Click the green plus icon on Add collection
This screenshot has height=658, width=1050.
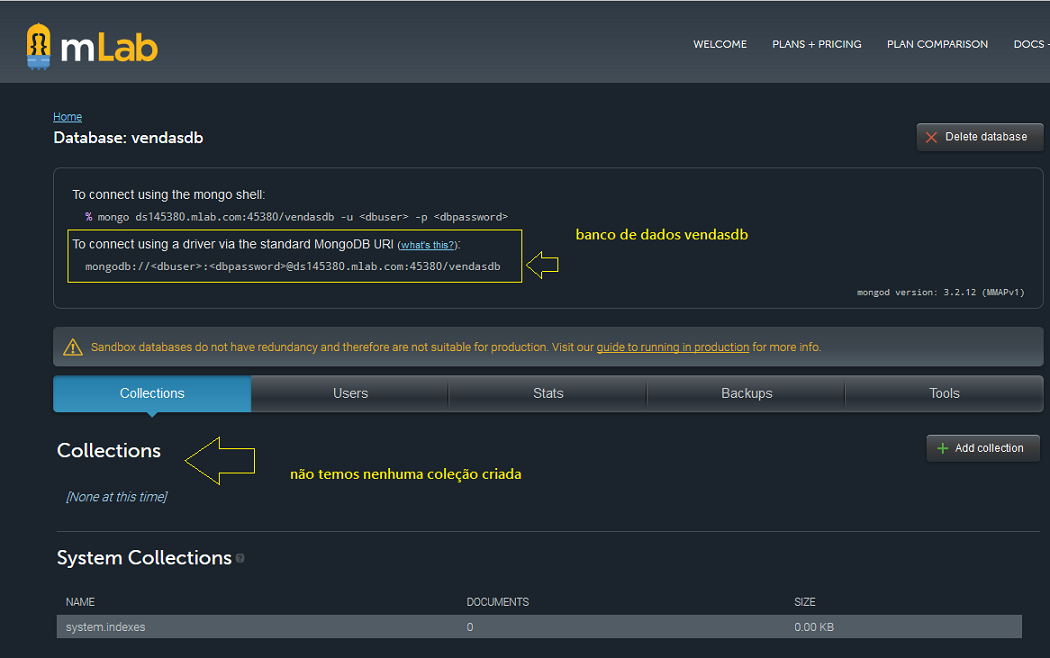pyautogui.click(x=942, y=448)
